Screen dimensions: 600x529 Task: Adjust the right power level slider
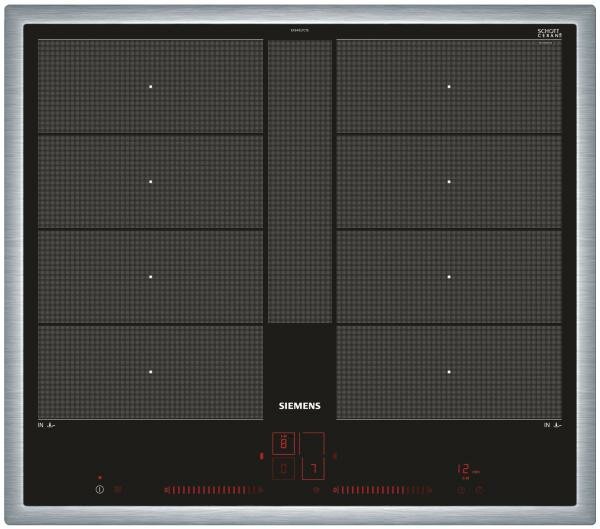tap(380, 490)
